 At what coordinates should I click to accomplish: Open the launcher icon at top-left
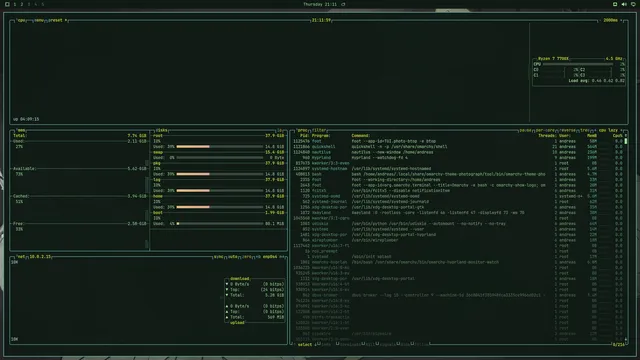(x=7, y=4)
